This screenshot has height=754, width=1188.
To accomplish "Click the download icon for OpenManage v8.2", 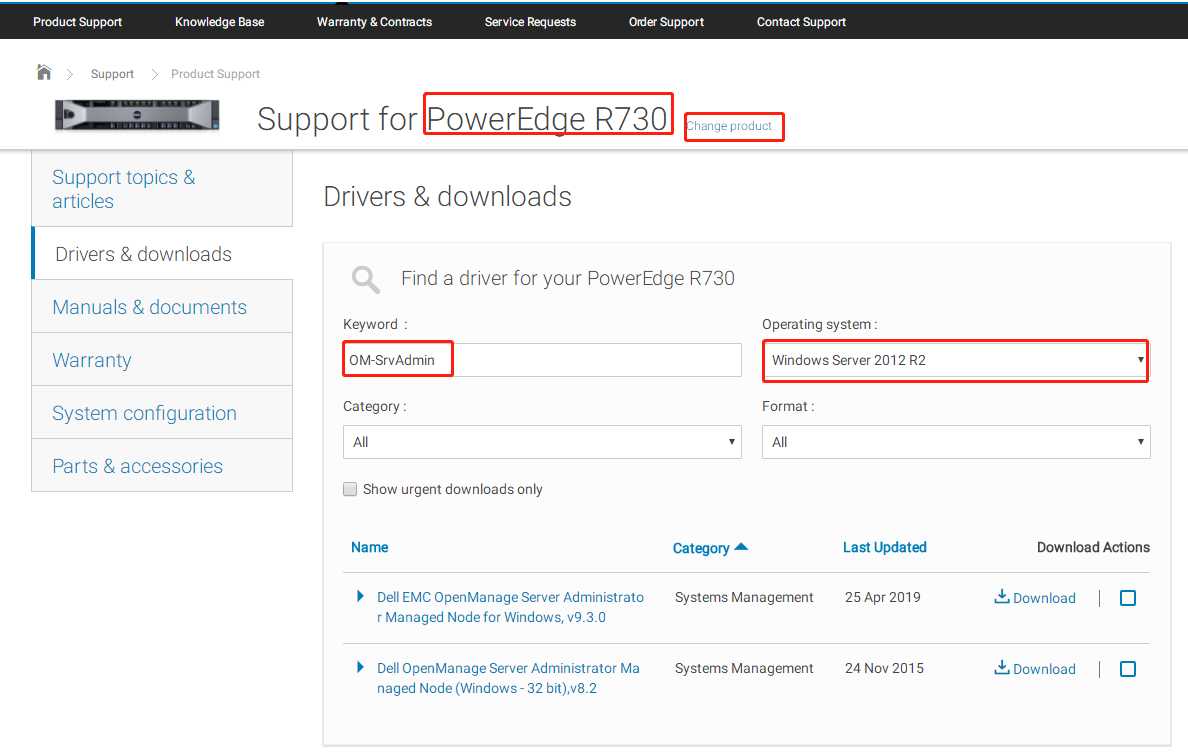I will tap(1002, 668).
